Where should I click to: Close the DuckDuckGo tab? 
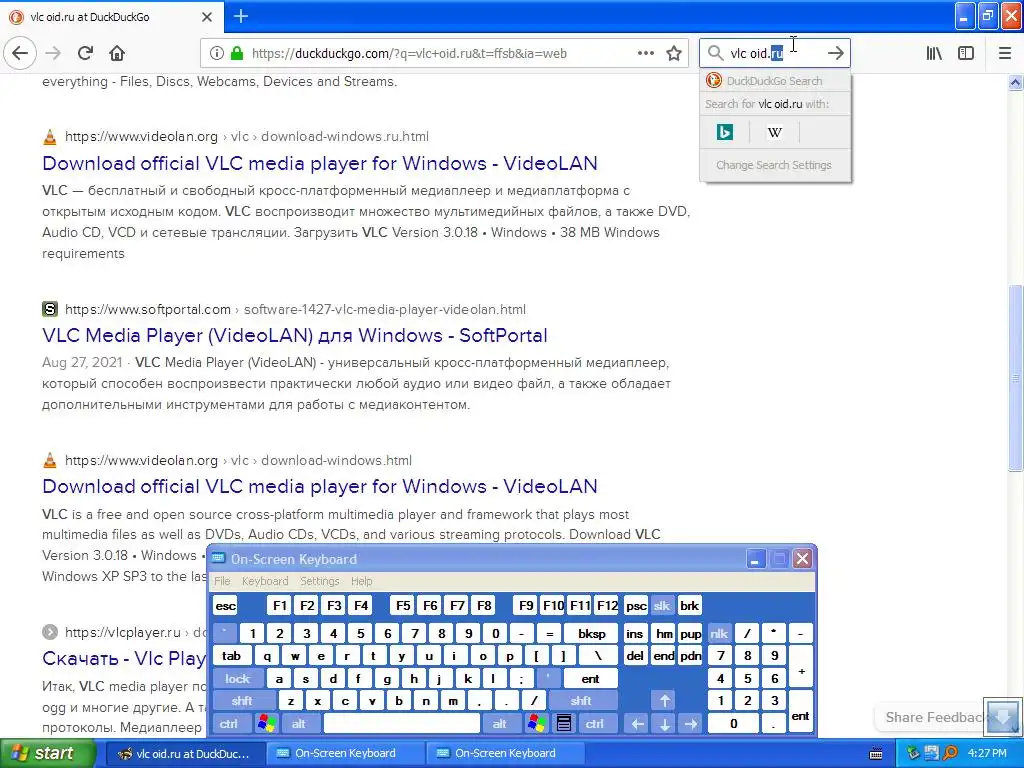(x=206, y=17)
